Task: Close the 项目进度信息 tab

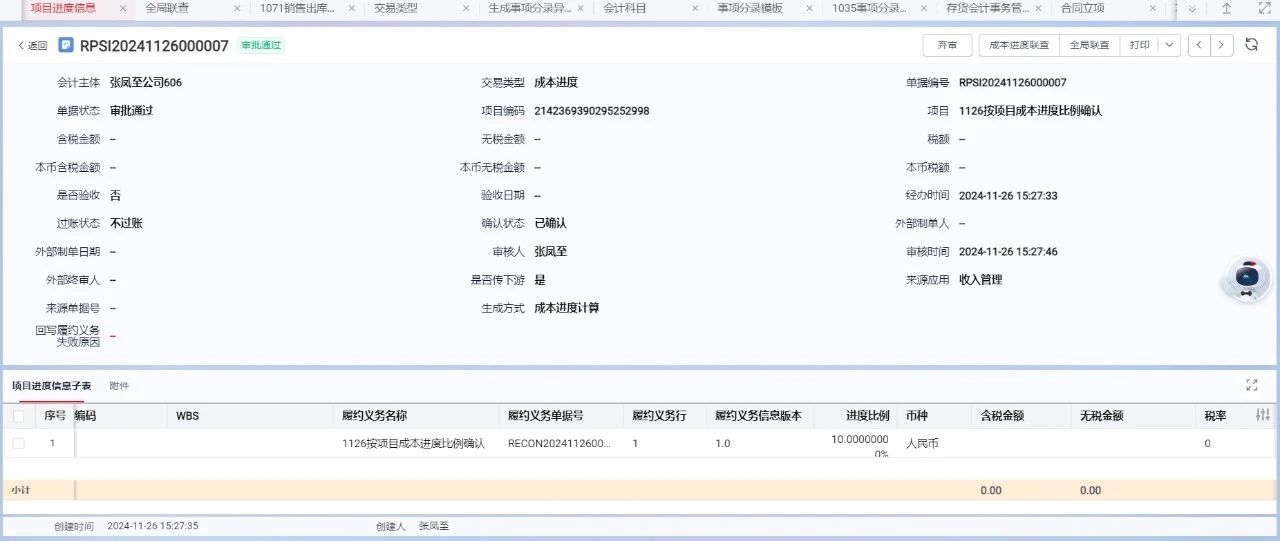Action: point(123,8)
